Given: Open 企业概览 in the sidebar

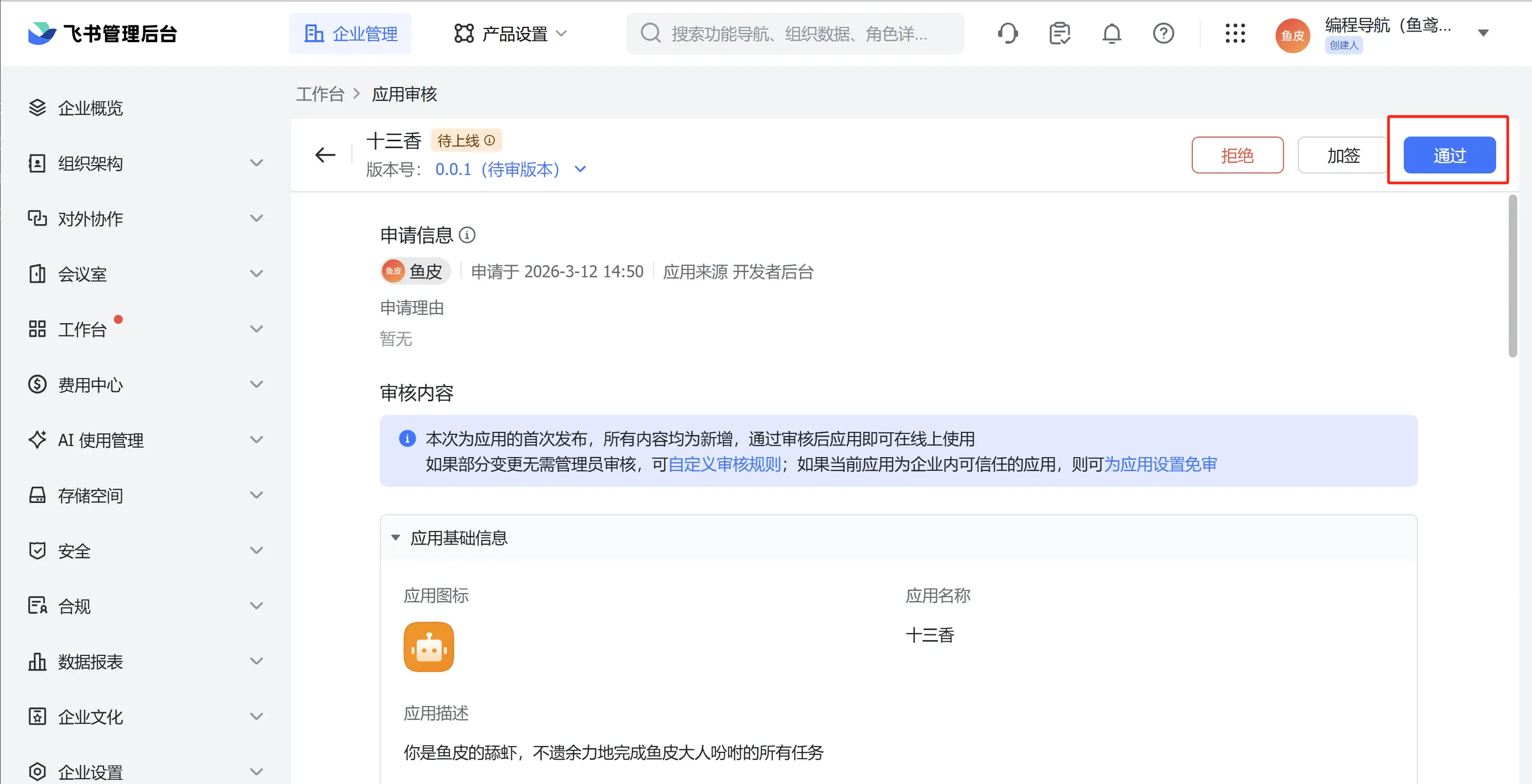Looking at the screenshot, I should coord(90,108).
